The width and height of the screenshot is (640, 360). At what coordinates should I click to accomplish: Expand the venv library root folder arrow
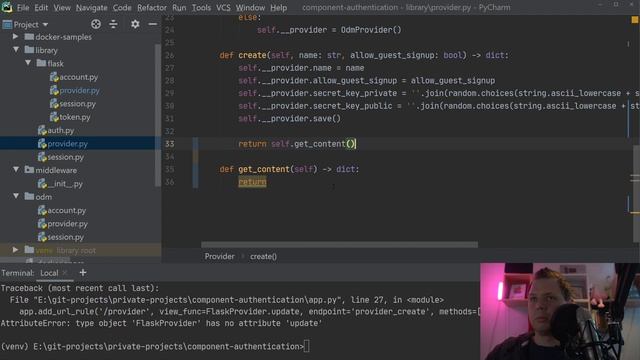[x=16, y=250]
